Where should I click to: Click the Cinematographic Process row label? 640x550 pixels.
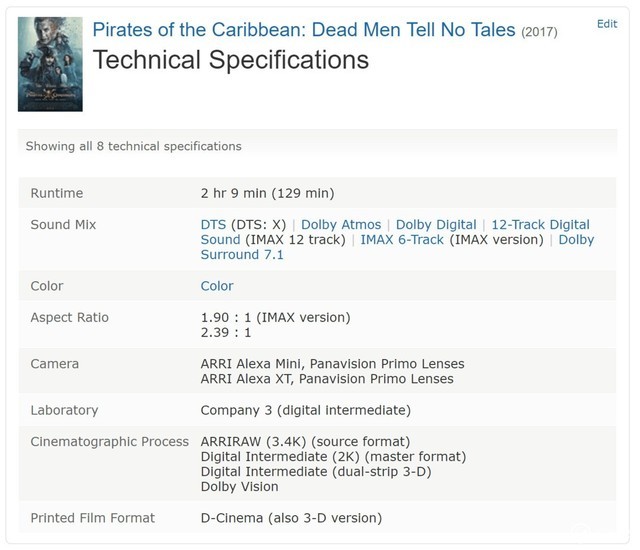tap(109, 442)
